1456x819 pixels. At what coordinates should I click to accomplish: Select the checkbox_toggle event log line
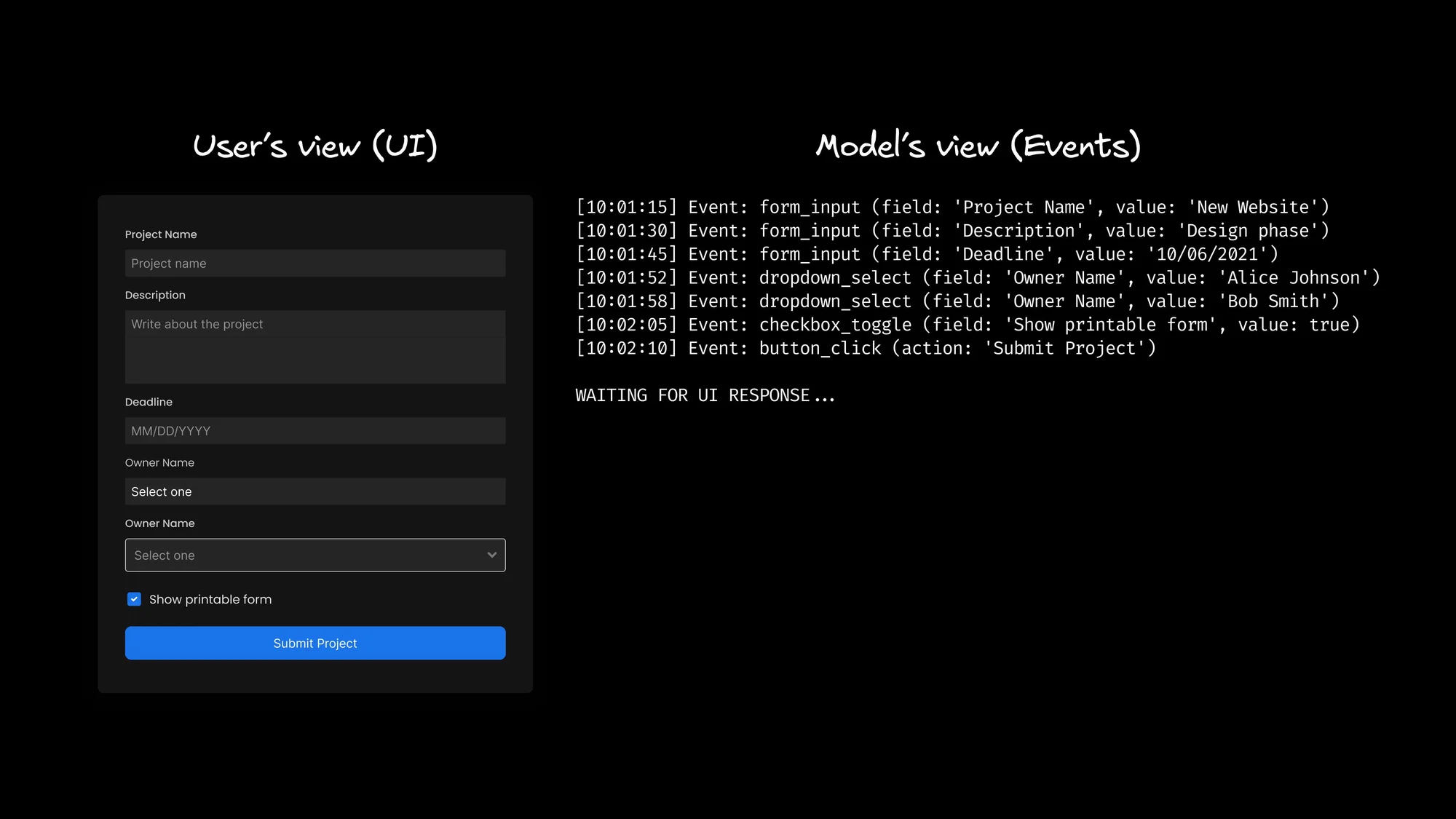[x=968, y=325]
